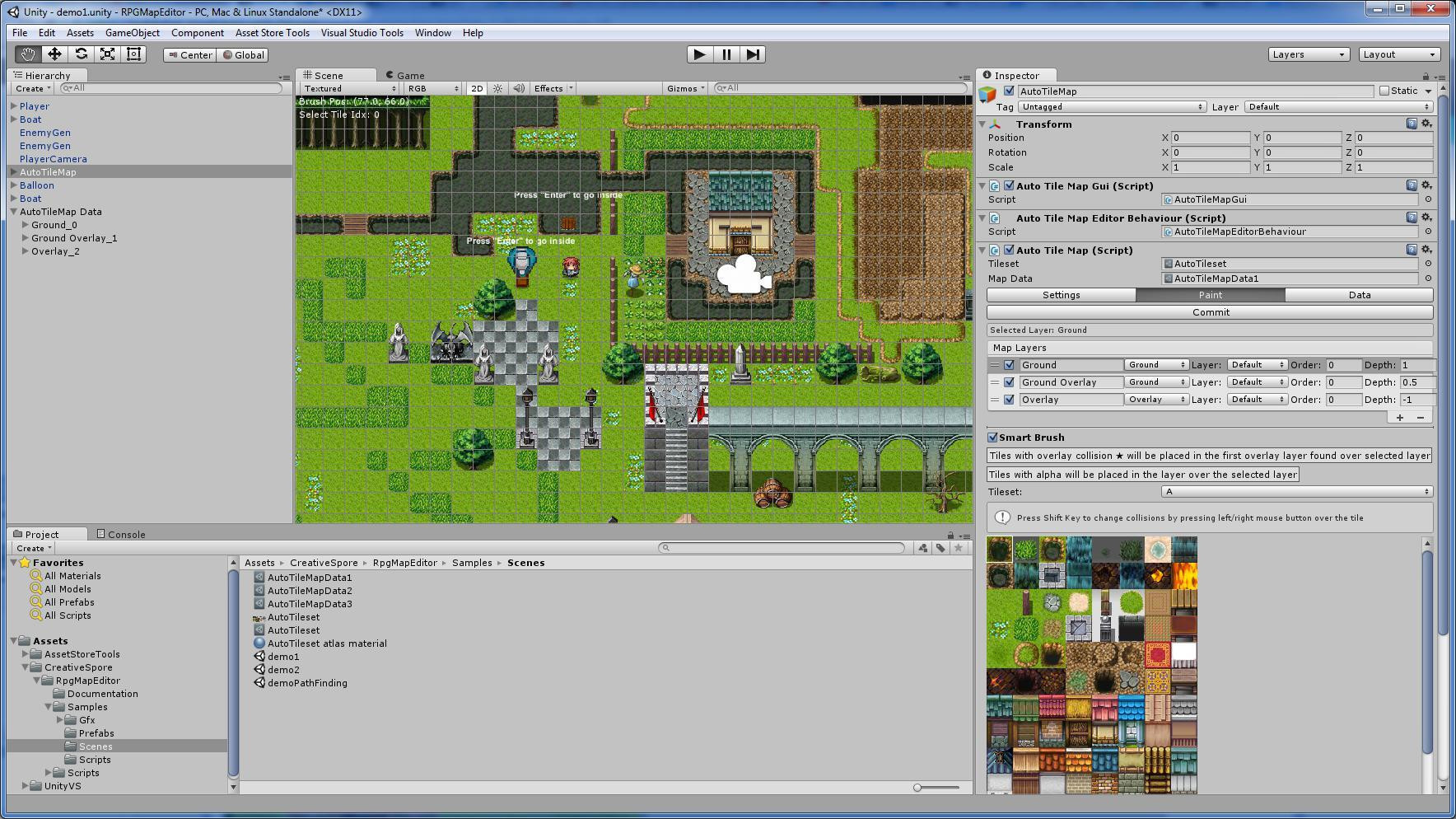This screenshot has width=1456, height=819.
Task: Click the Data button
Action: (1359, 295)
